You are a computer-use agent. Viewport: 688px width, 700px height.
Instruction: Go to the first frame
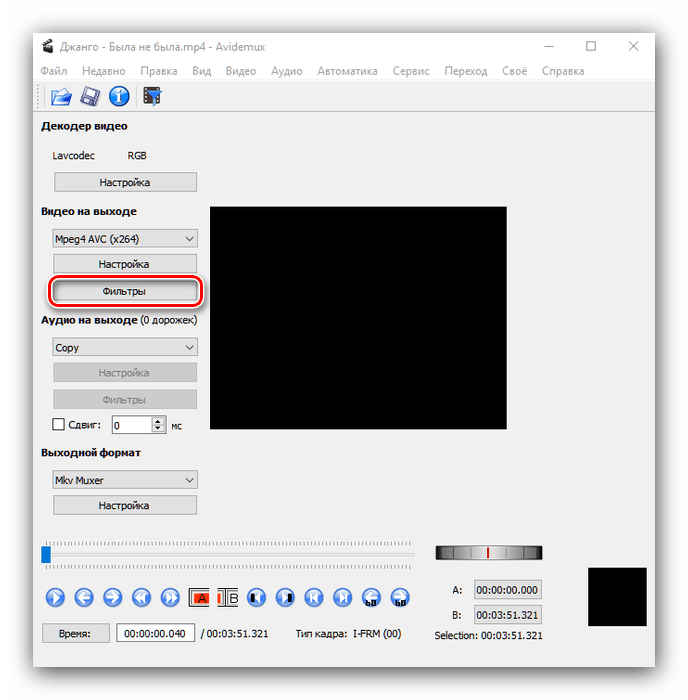(314, 597)
